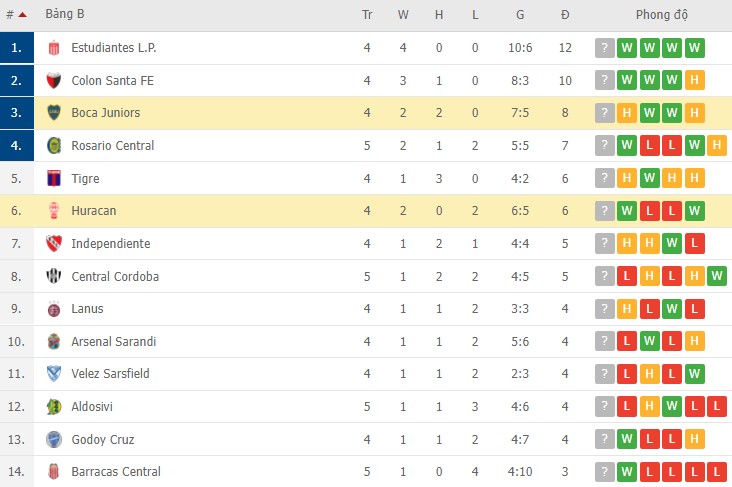Click the question mark badge for Estudiantes

(x=604, y=48)
